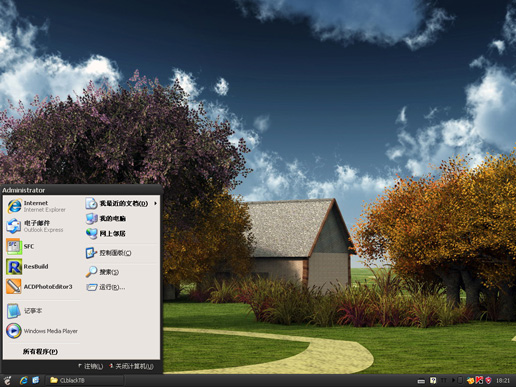
Task: Click the help question-mark tray icon
Action: [433, 380]
